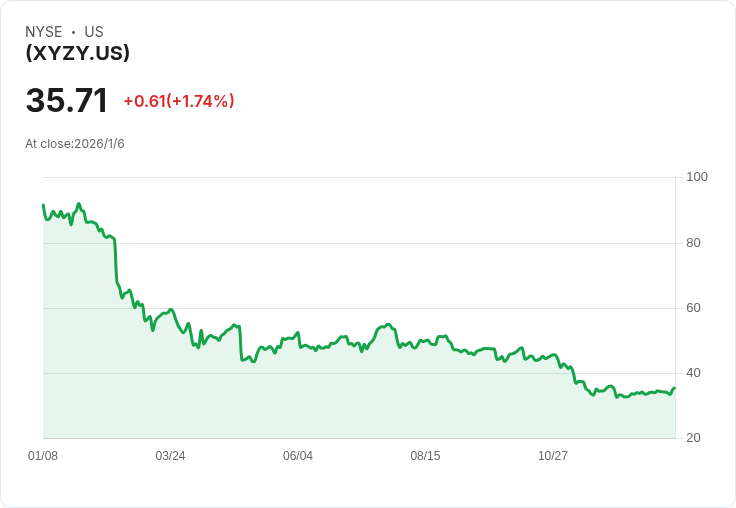Click the 20 value on the price axis

(694, 439)
